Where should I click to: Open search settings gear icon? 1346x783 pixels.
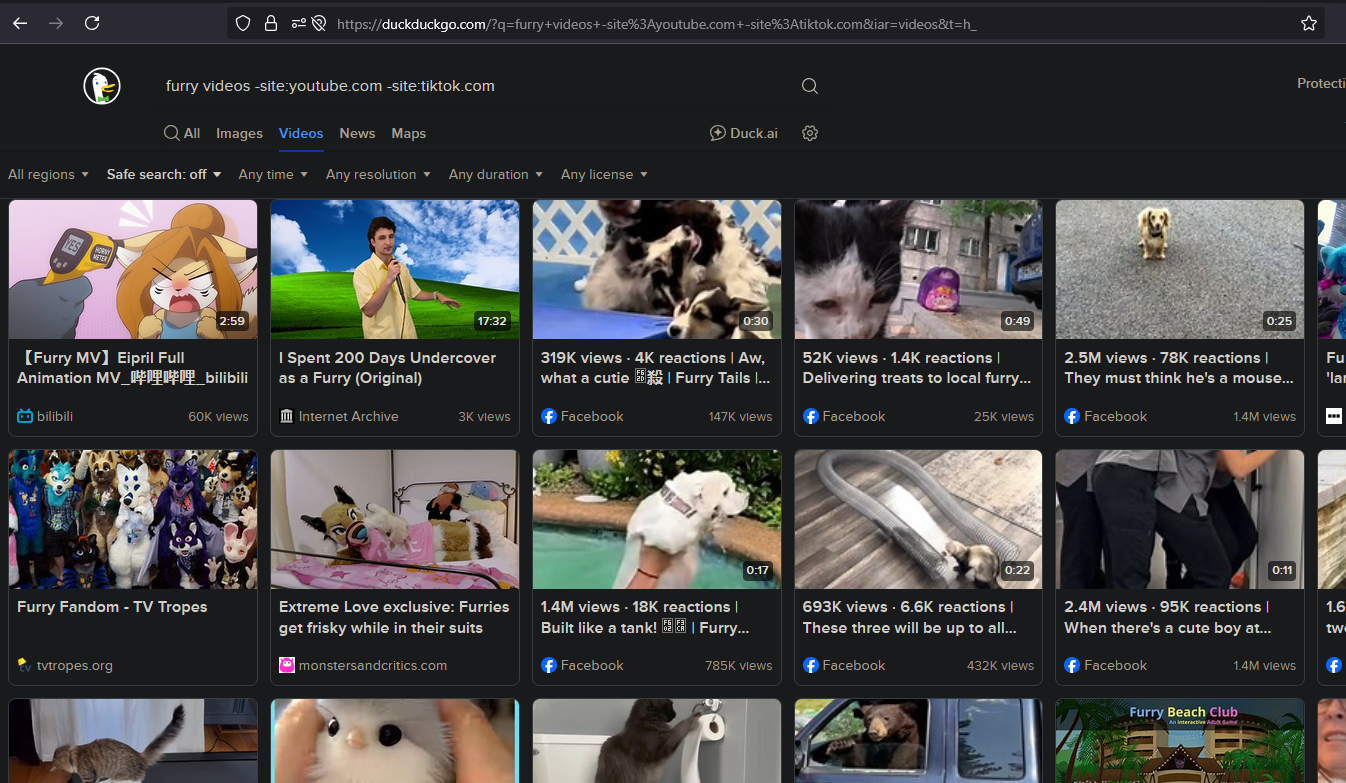(x=810, y=133)
